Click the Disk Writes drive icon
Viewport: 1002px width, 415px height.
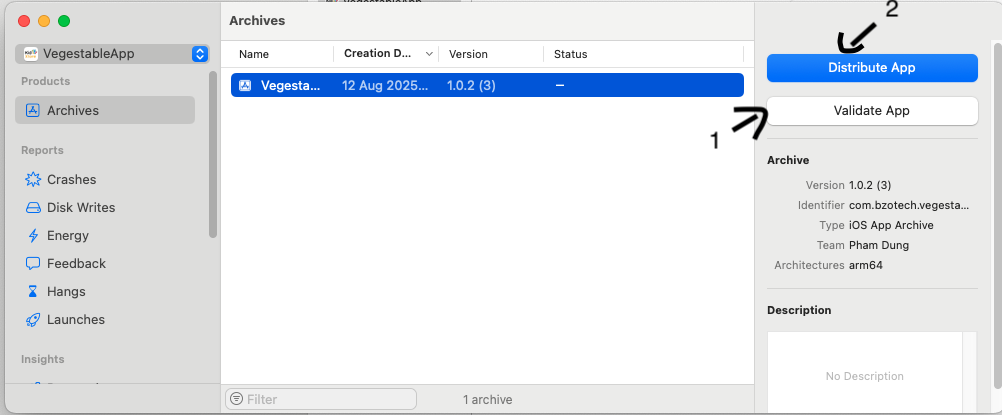click(33, 208)
